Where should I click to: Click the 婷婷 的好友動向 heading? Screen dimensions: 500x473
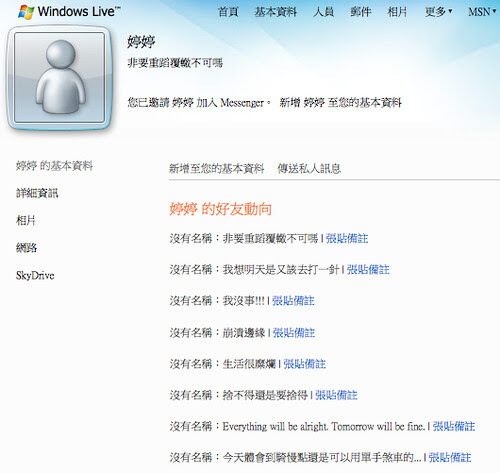[x=220, y=209]
